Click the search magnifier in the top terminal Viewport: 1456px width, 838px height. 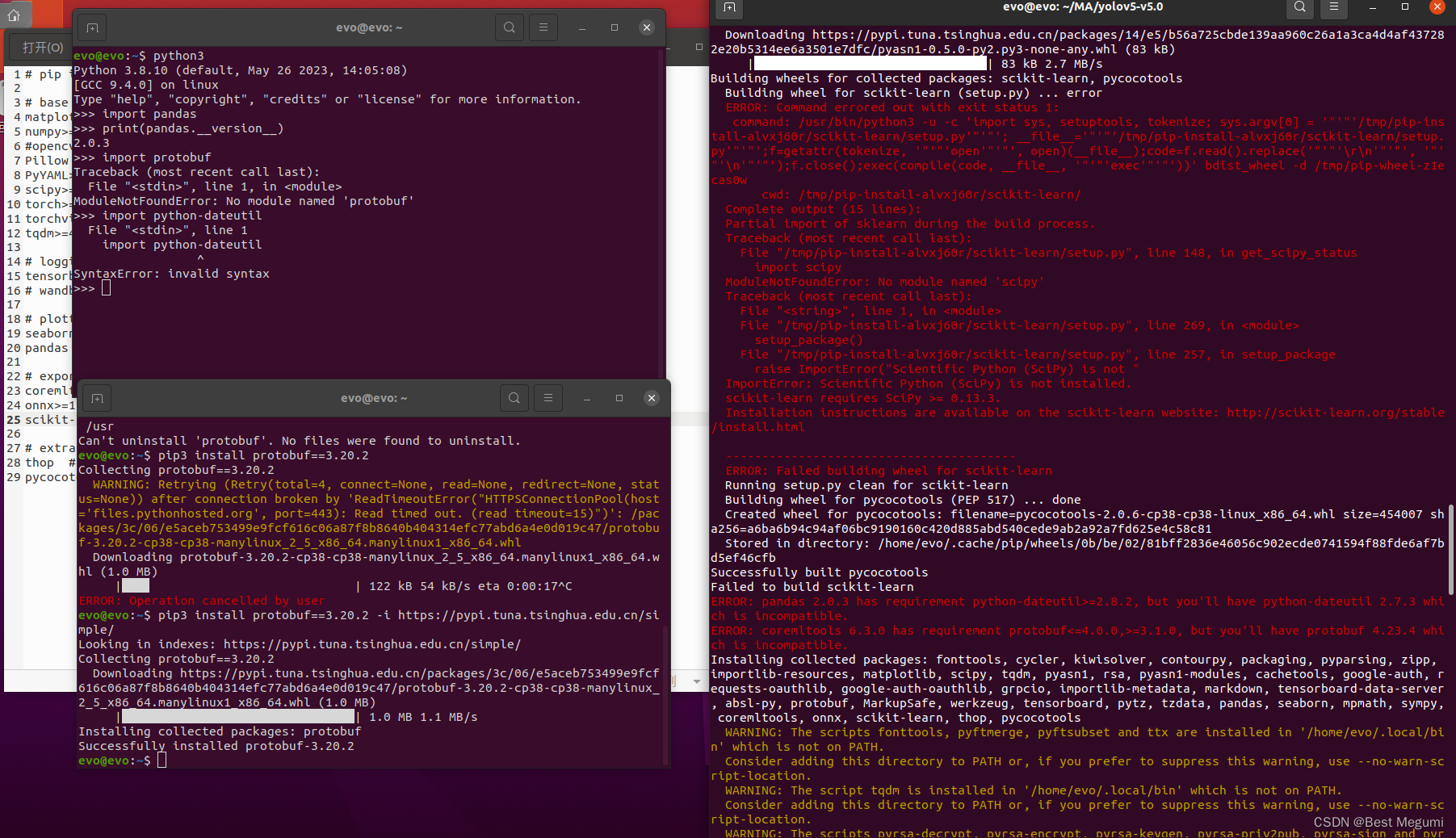click(509, 27)
